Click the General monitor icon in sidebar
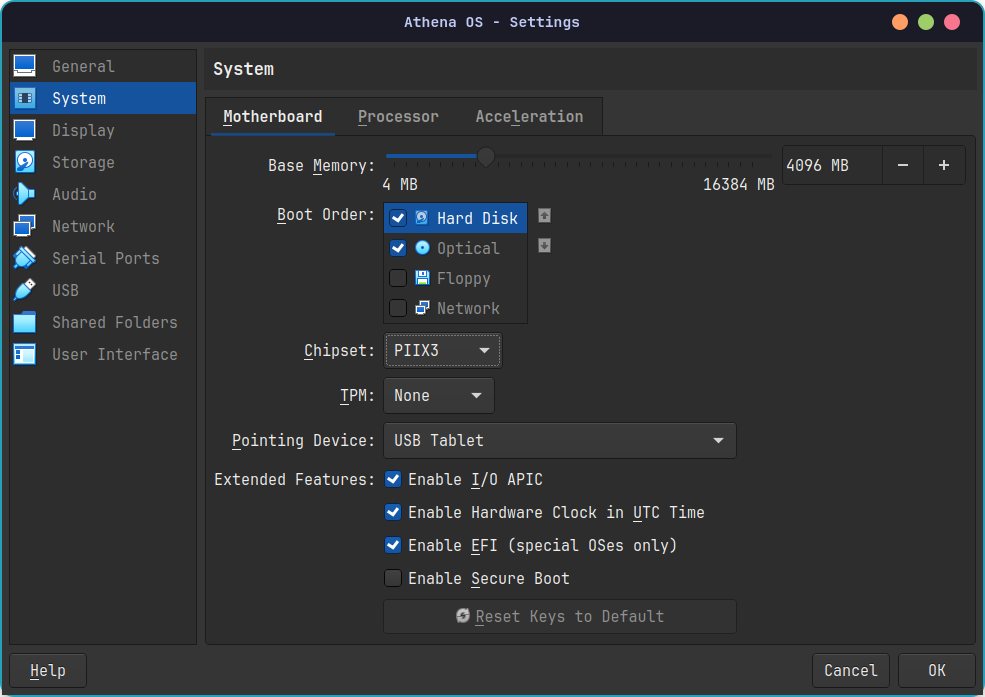 pos(24,66)
